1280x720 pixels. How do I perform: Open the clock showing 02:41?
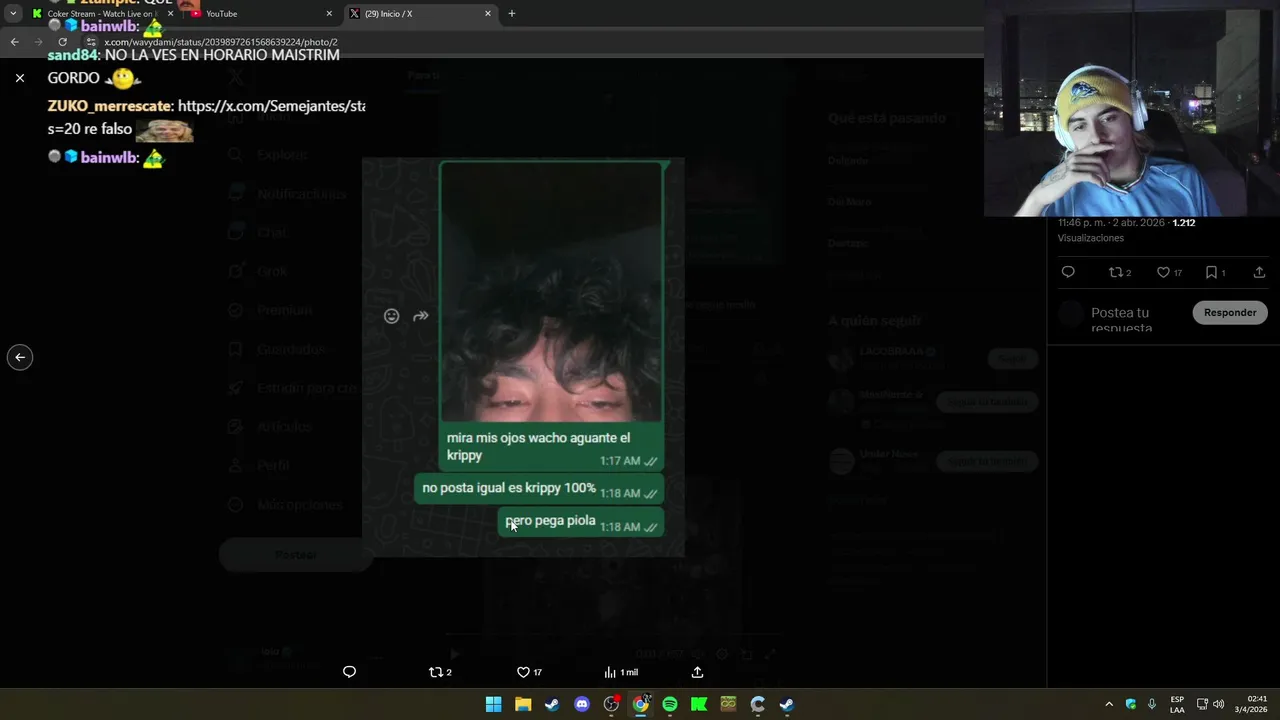(x=1257, y=704)
